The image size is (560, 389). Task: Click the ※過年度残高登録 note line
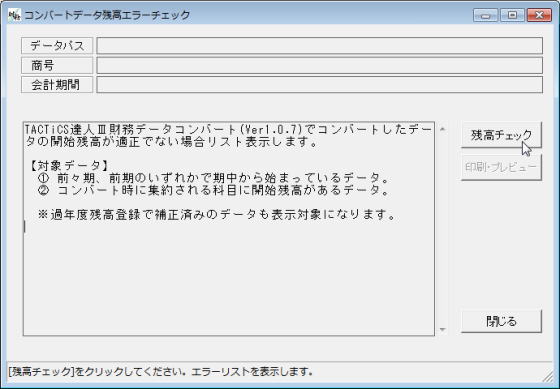217,215
